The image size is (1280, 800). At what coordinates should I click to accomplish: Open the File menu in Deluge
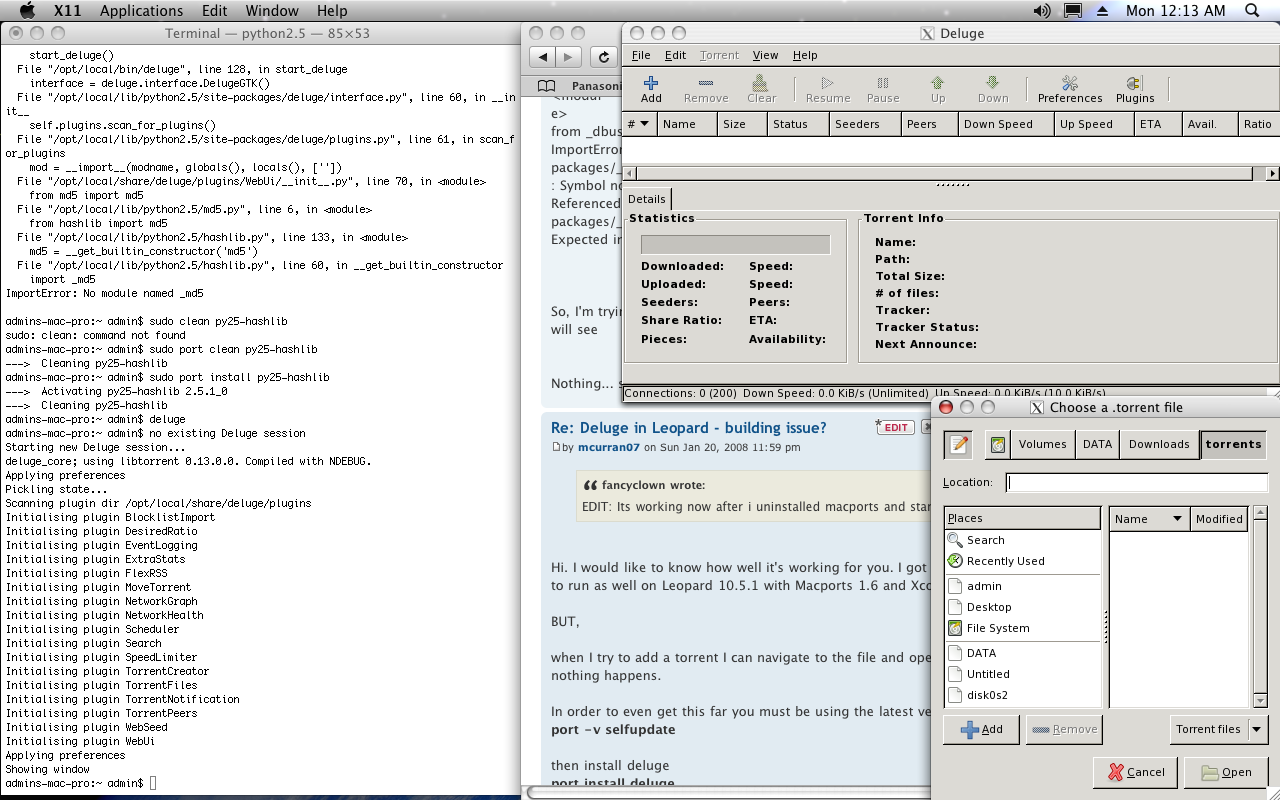(641, 55)
